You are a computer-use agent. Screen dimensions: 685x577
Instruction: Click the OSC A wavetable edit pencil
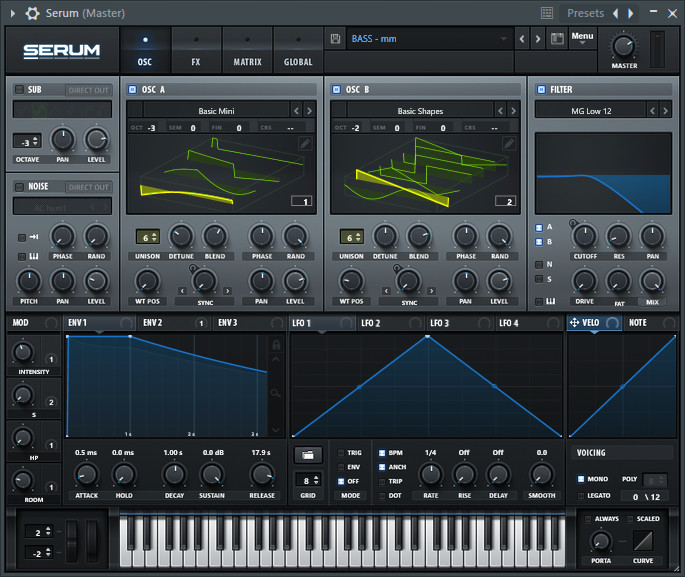pos(305,143)
